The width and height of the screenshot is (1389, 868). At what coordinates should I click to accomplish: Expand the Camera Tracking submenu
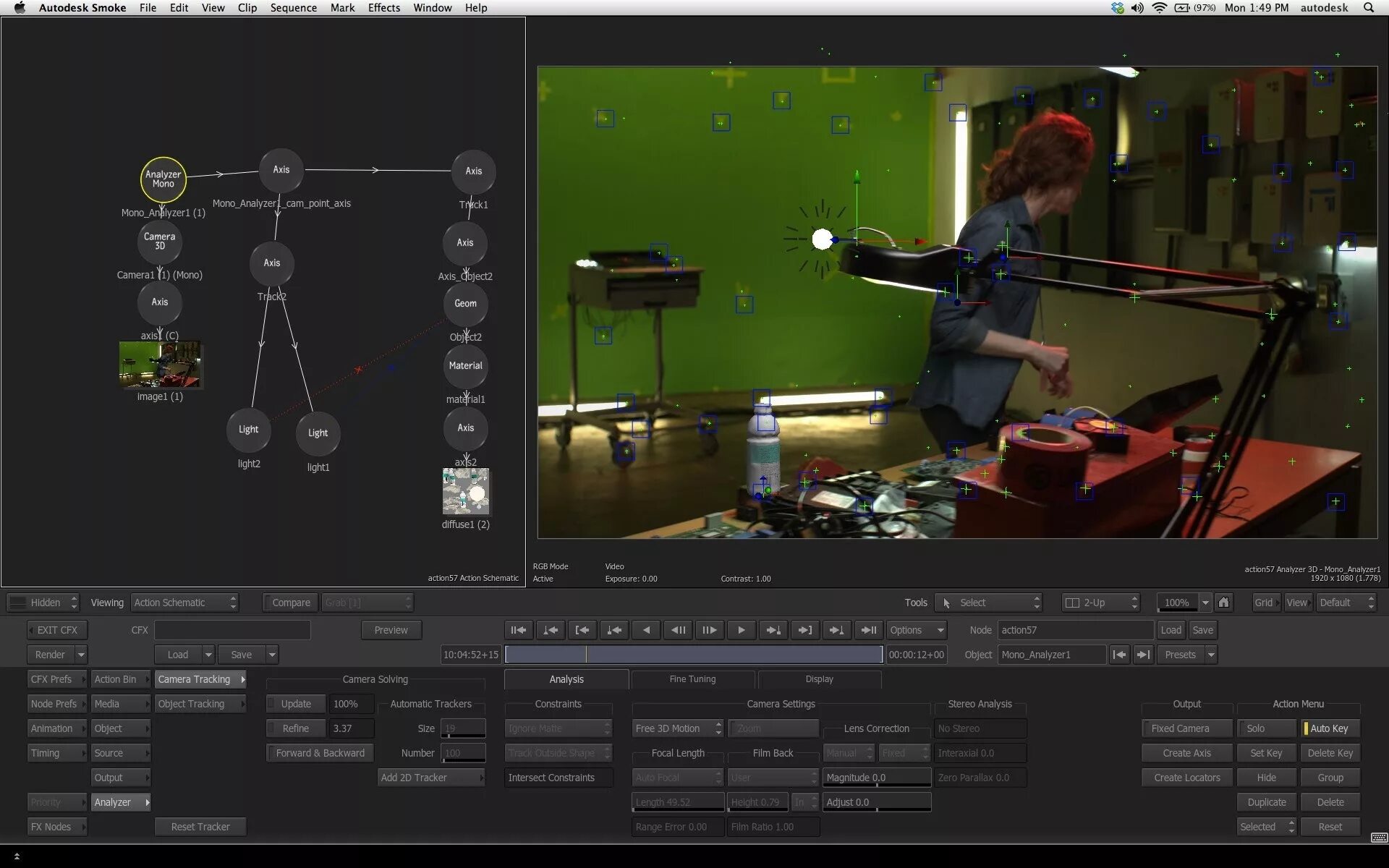242,679
